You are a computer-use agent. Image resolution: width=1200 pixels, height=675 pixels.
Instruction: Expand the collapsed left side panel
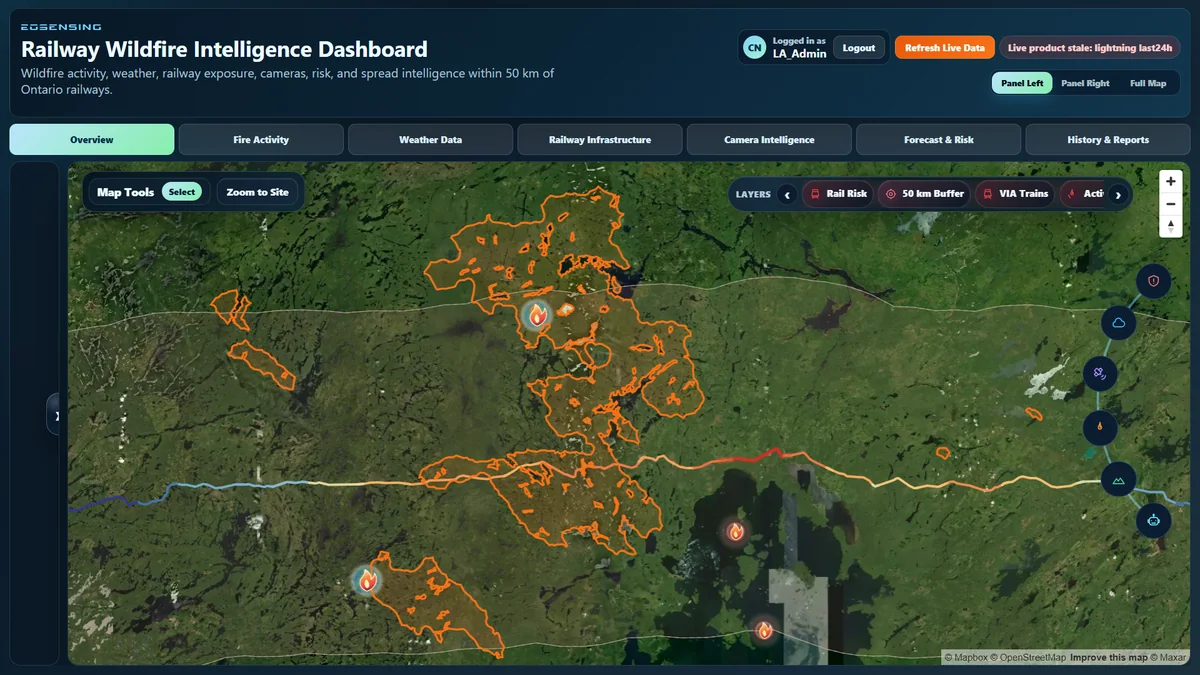[55, 415]
